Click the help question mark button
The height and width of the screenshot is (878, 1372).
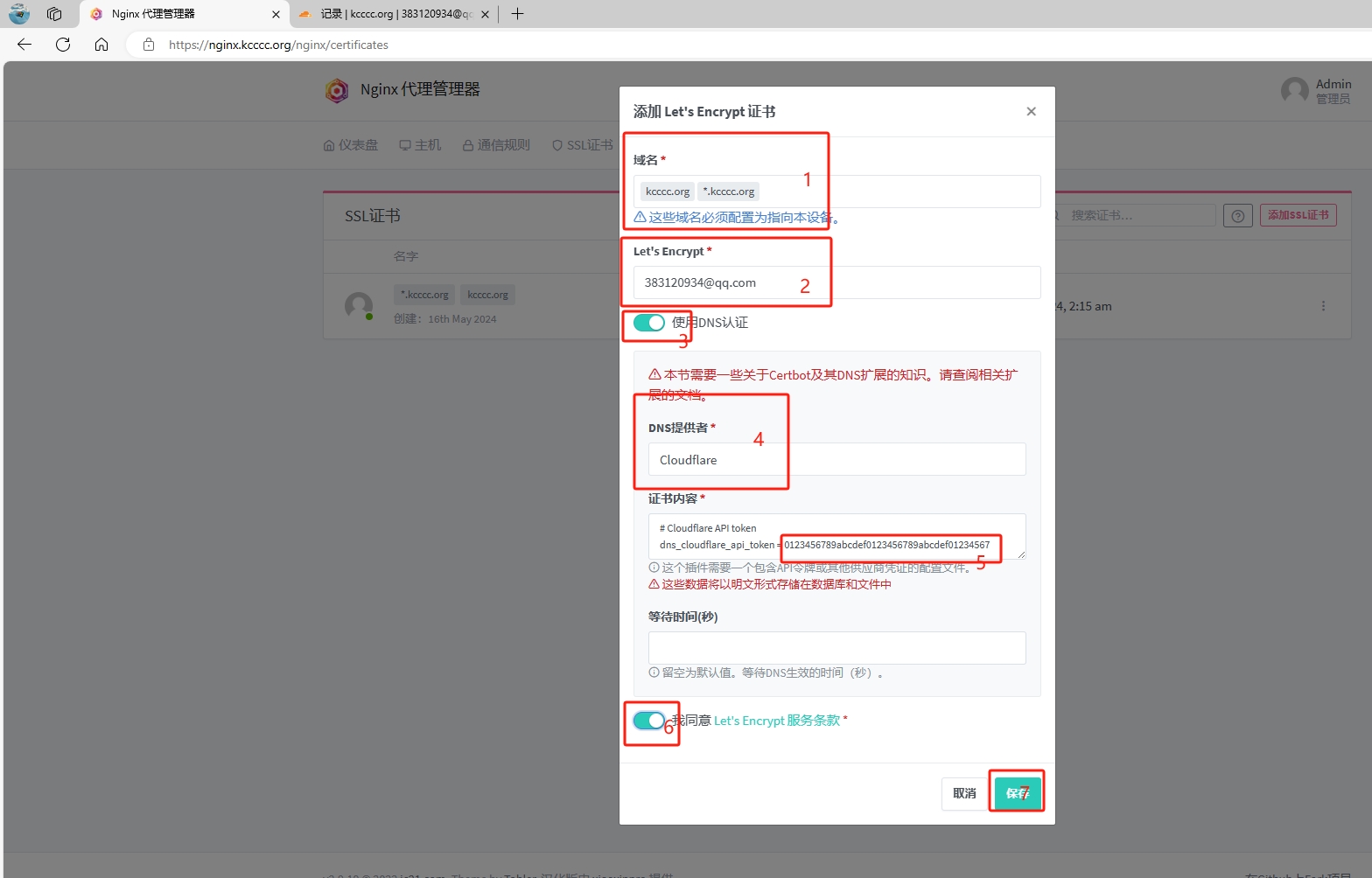pyautogui.click(x=1237, y=216)
